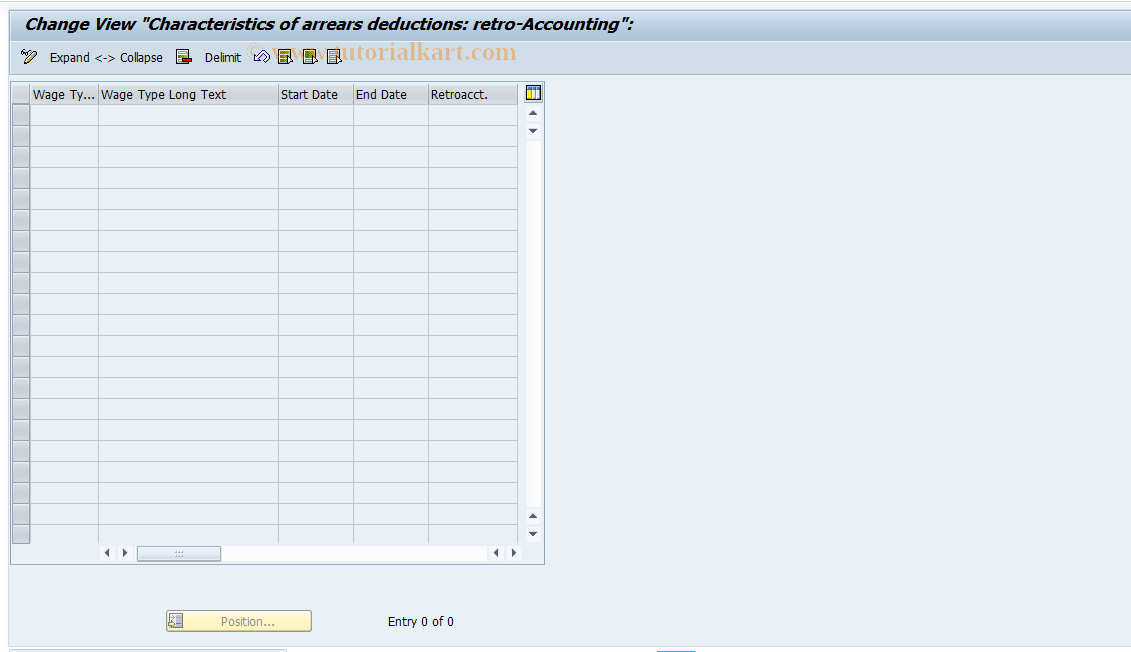Click the deselect all icon

pyautogui.click(x=334, y=57)
